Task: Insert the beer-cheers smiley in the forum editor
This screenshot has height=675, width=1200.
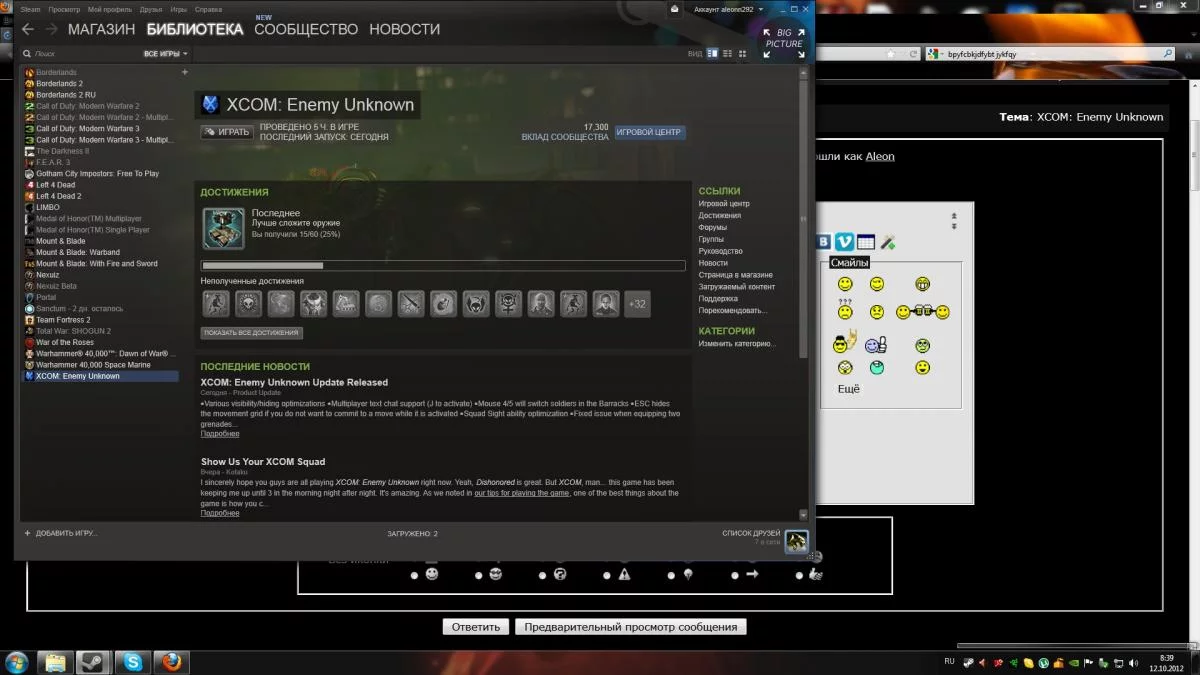Action: click(922, 312)
